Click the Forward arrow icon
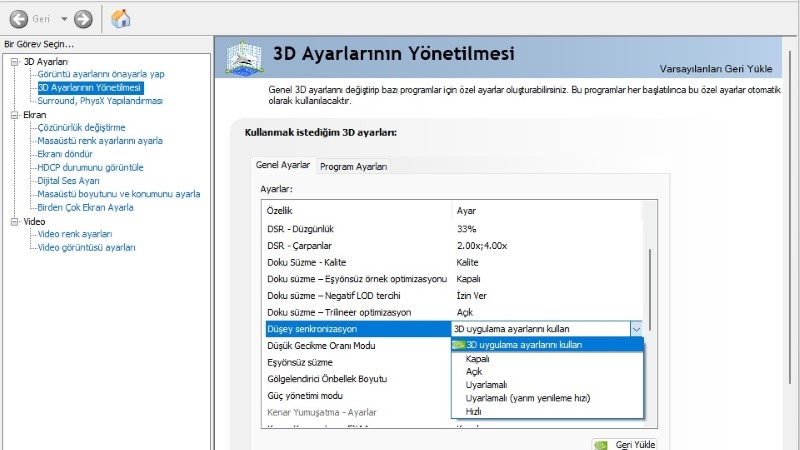Screen dimensions: 800x450 coord(83,19)
